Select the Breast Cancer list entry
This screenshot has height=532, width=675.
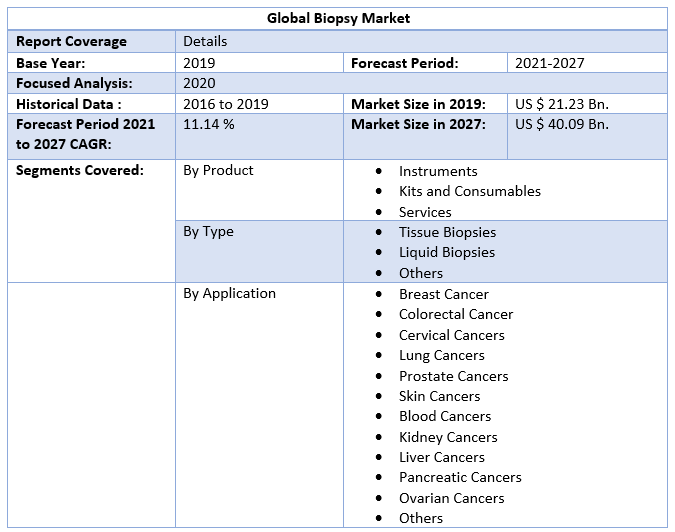tap(443, 294)
